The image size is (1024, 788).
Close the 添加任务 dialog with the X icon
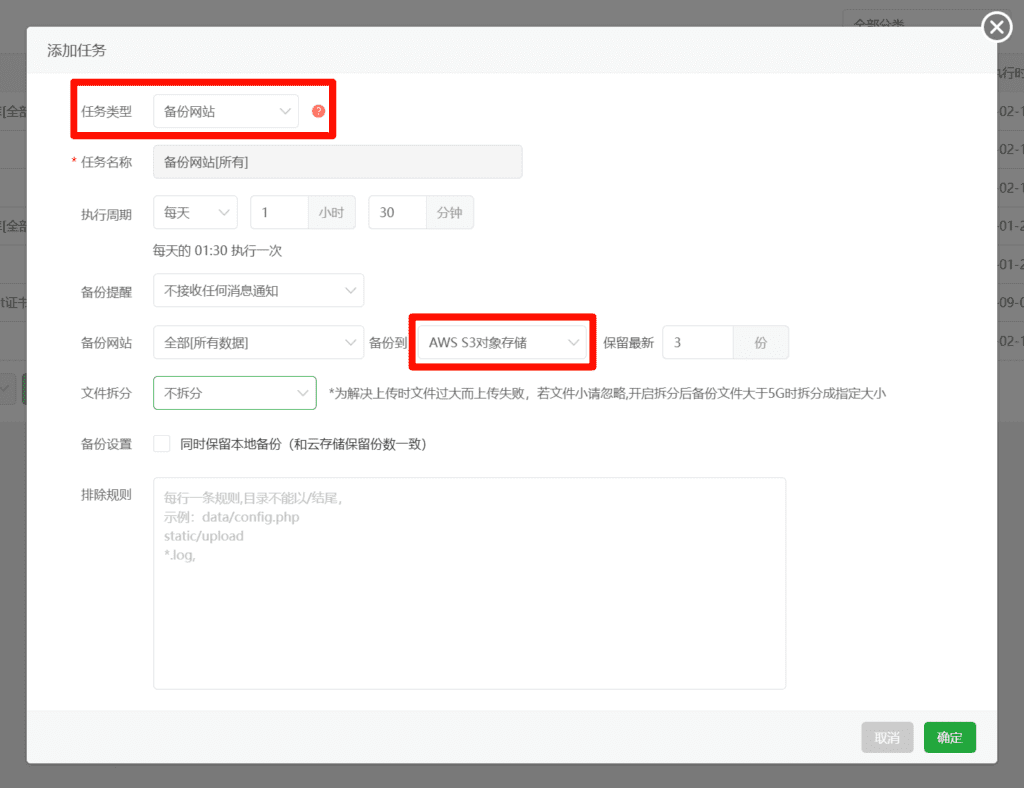click(997, 28)
